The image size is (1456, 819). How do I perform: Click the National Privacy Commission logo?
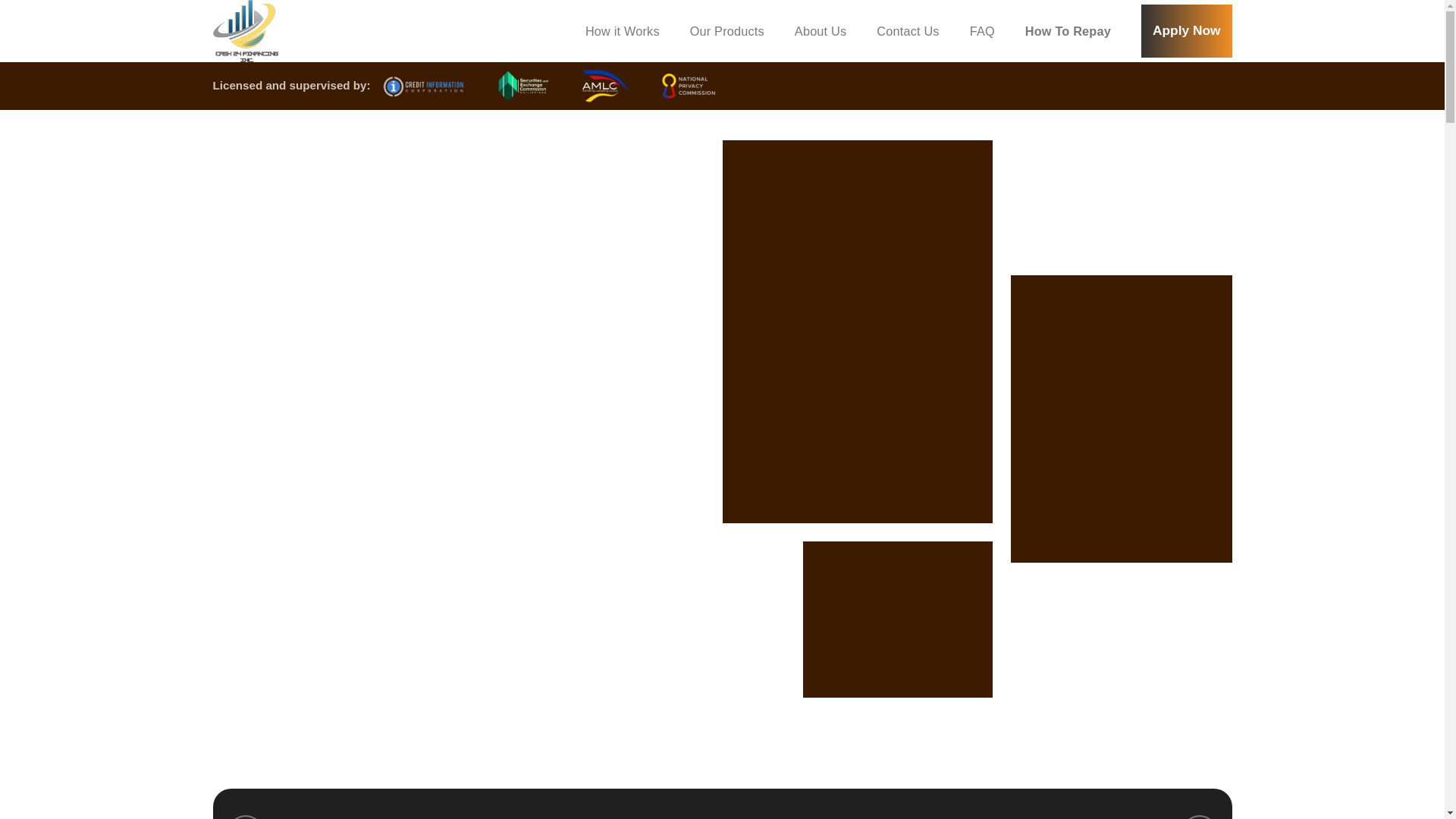tap(688, 86)
